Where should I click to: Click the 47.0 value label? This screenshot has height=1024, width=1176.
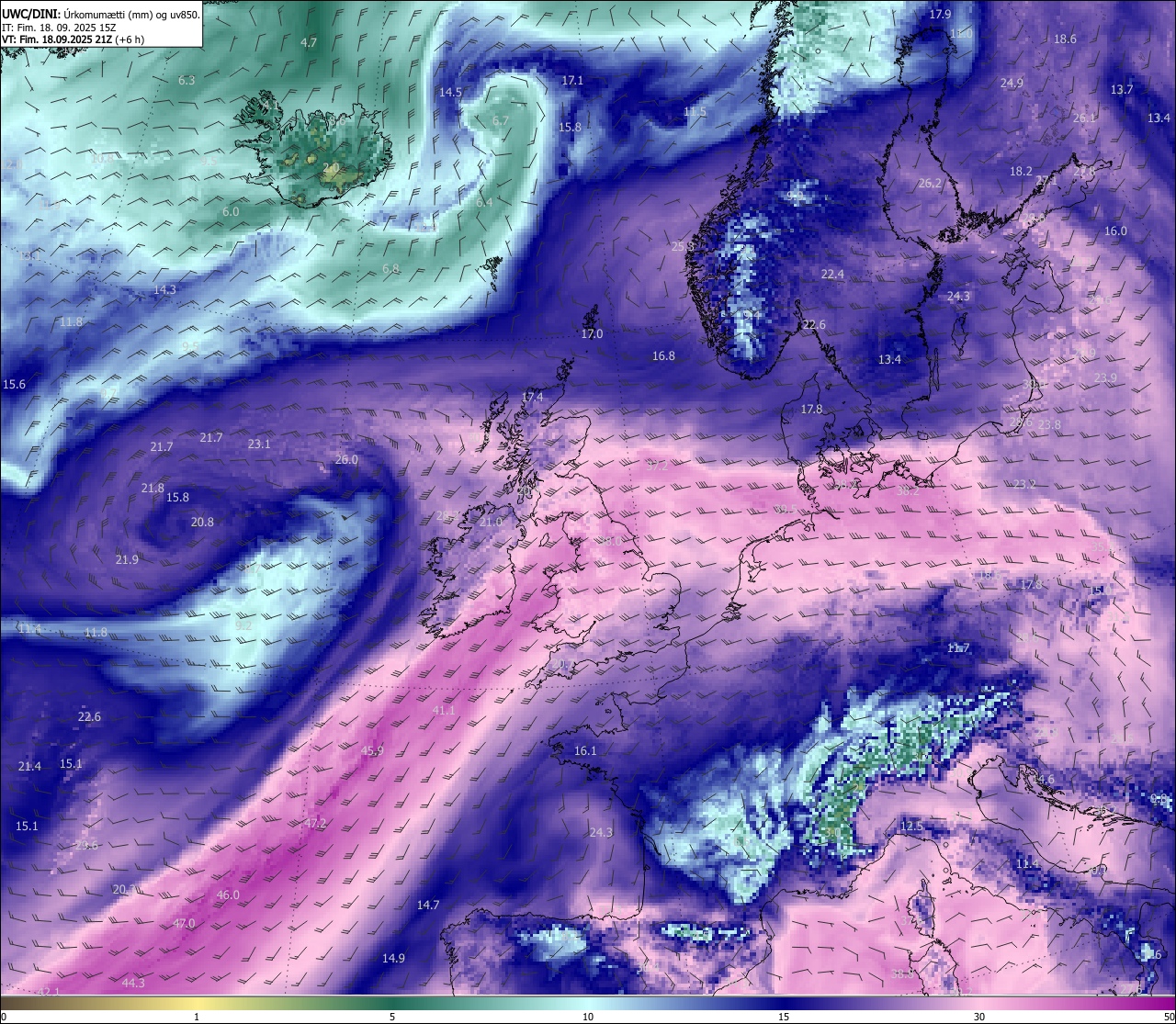pyautogui.click(x=184, y=924)
